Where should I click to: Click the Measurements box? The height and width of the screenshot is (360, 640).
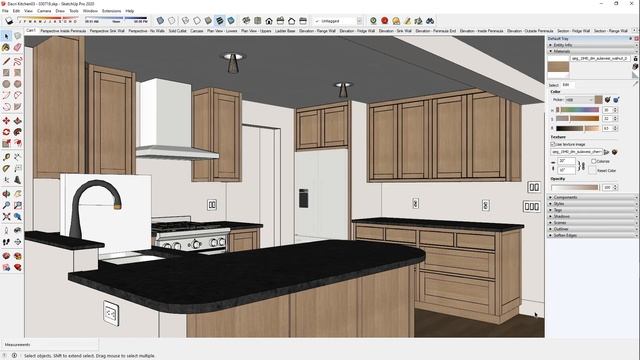pos(49,344)
